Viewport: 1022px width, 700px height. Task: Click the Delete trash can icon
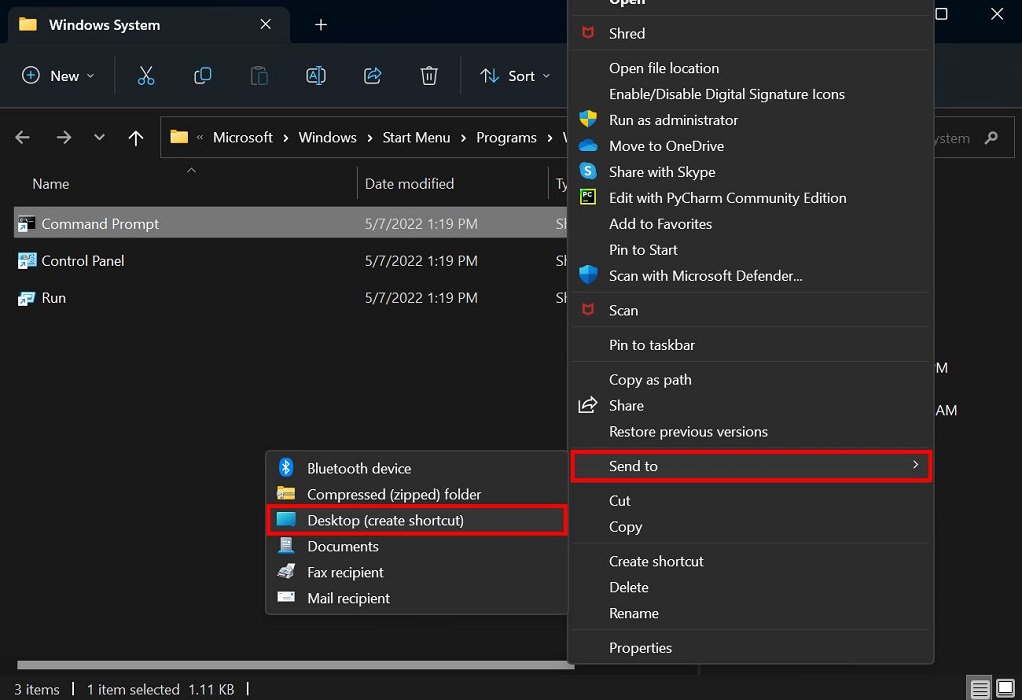point(429,76)
